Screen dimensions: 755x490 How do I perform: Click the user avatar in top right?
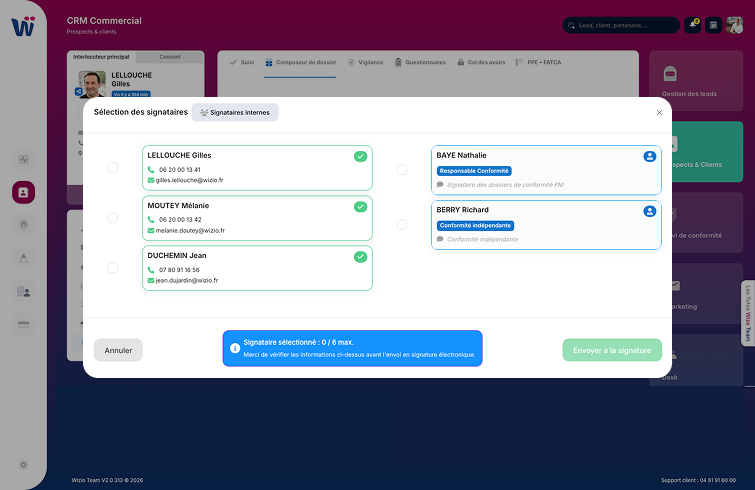point(735,25)
